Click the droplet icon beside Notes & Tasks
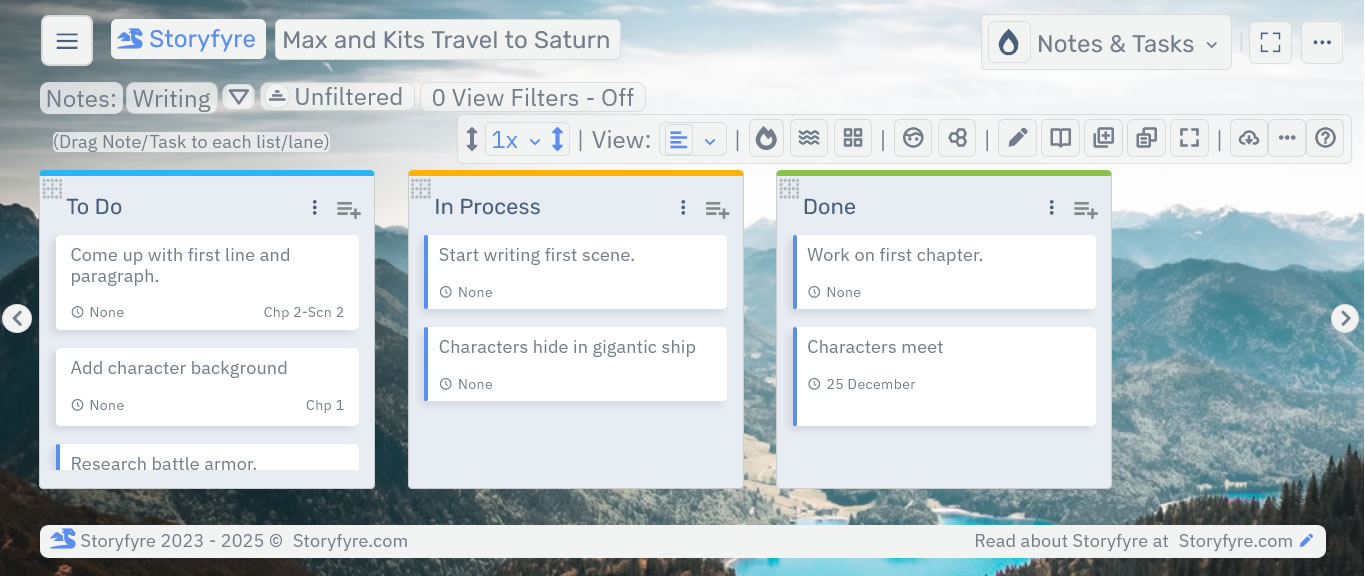The width and height of the screenshot is (1365, 576). [1008, 42]
